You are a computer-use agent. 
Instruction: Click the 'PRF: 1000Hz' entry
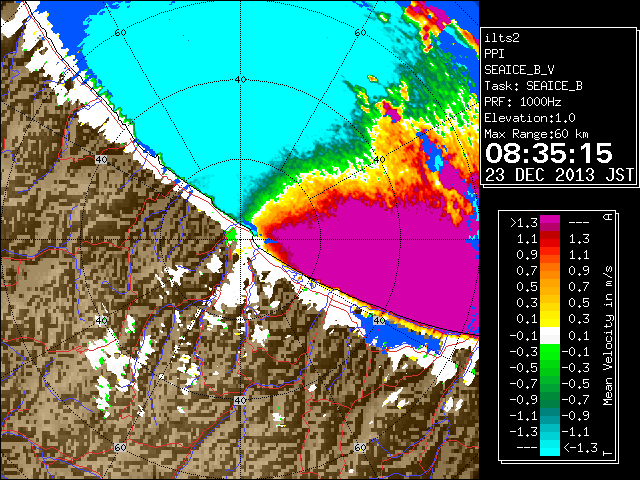click(x=523, y=102)
